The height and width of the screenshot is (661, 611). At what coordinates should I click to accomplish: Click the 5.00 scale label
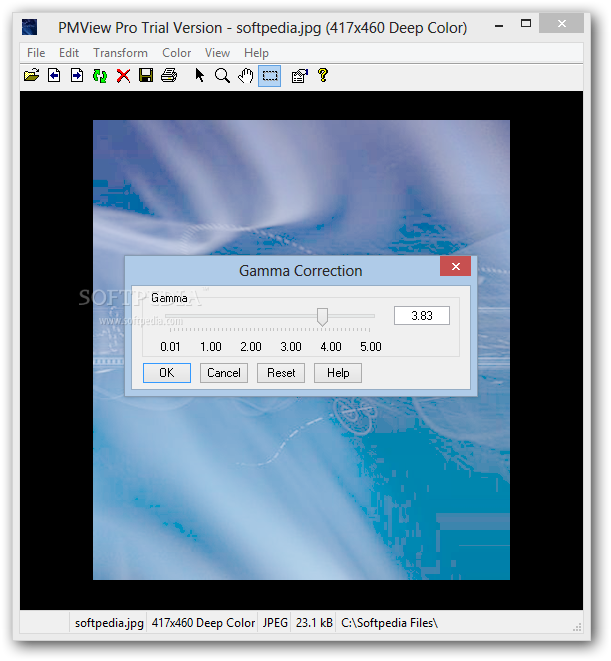pyautogui.click(x=371, y=347)
